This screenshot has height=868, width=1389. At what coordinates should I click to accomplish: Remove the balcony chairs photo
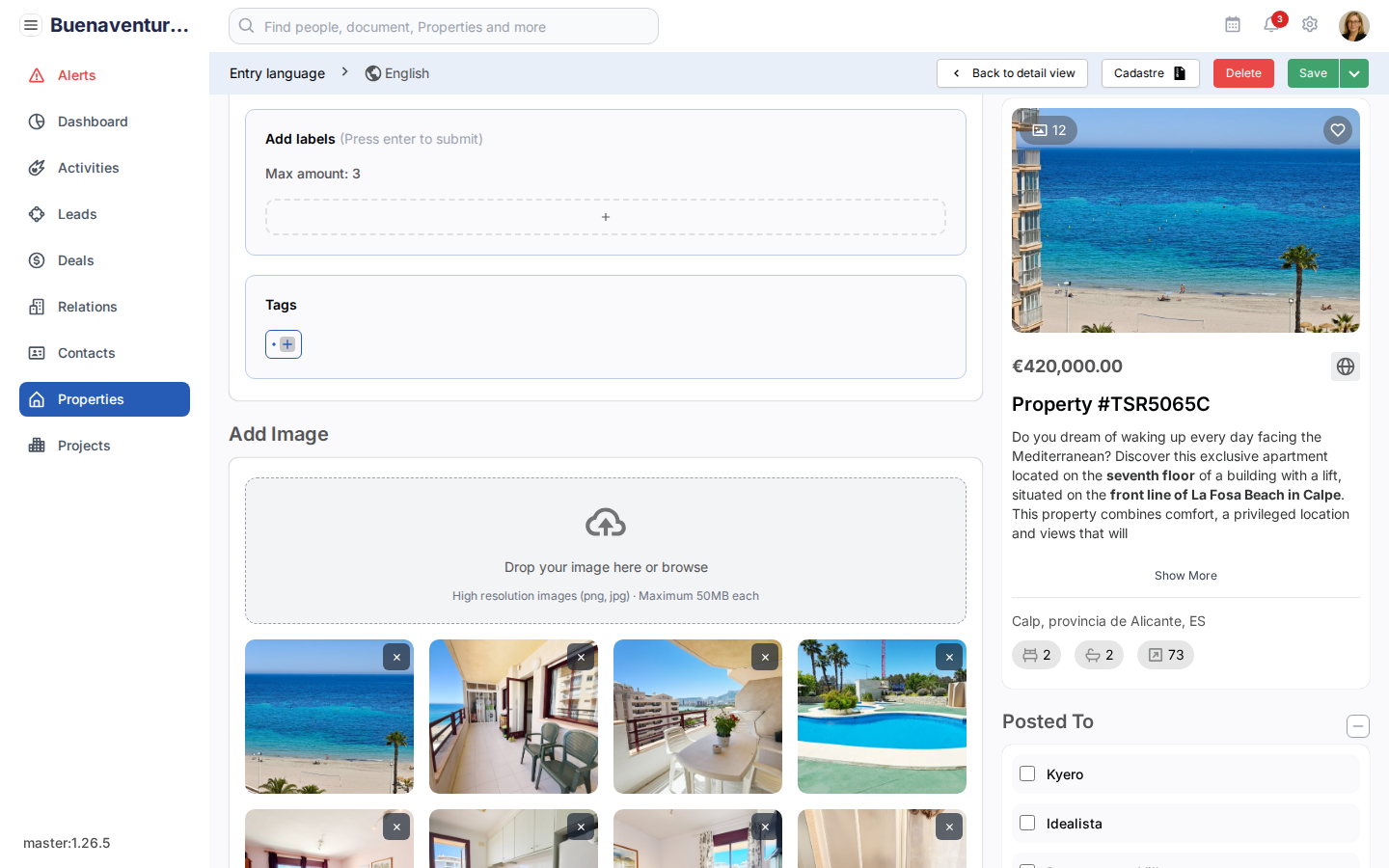tap(581, 657)
